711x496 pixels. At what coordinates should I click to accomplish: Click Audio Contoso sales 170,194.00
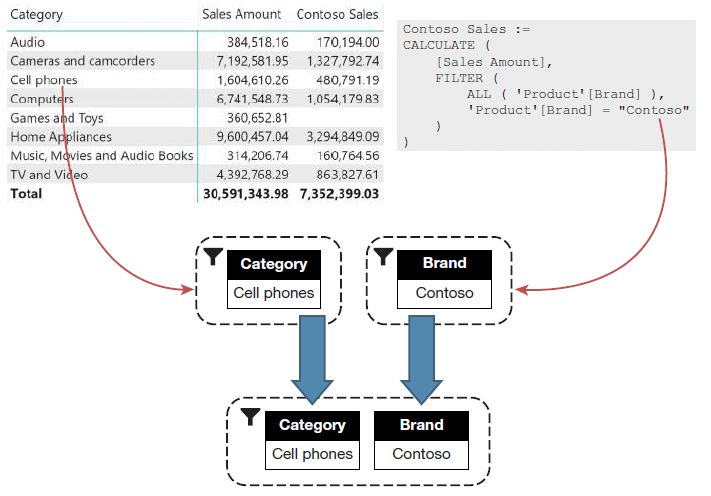(x=348, y=42)
